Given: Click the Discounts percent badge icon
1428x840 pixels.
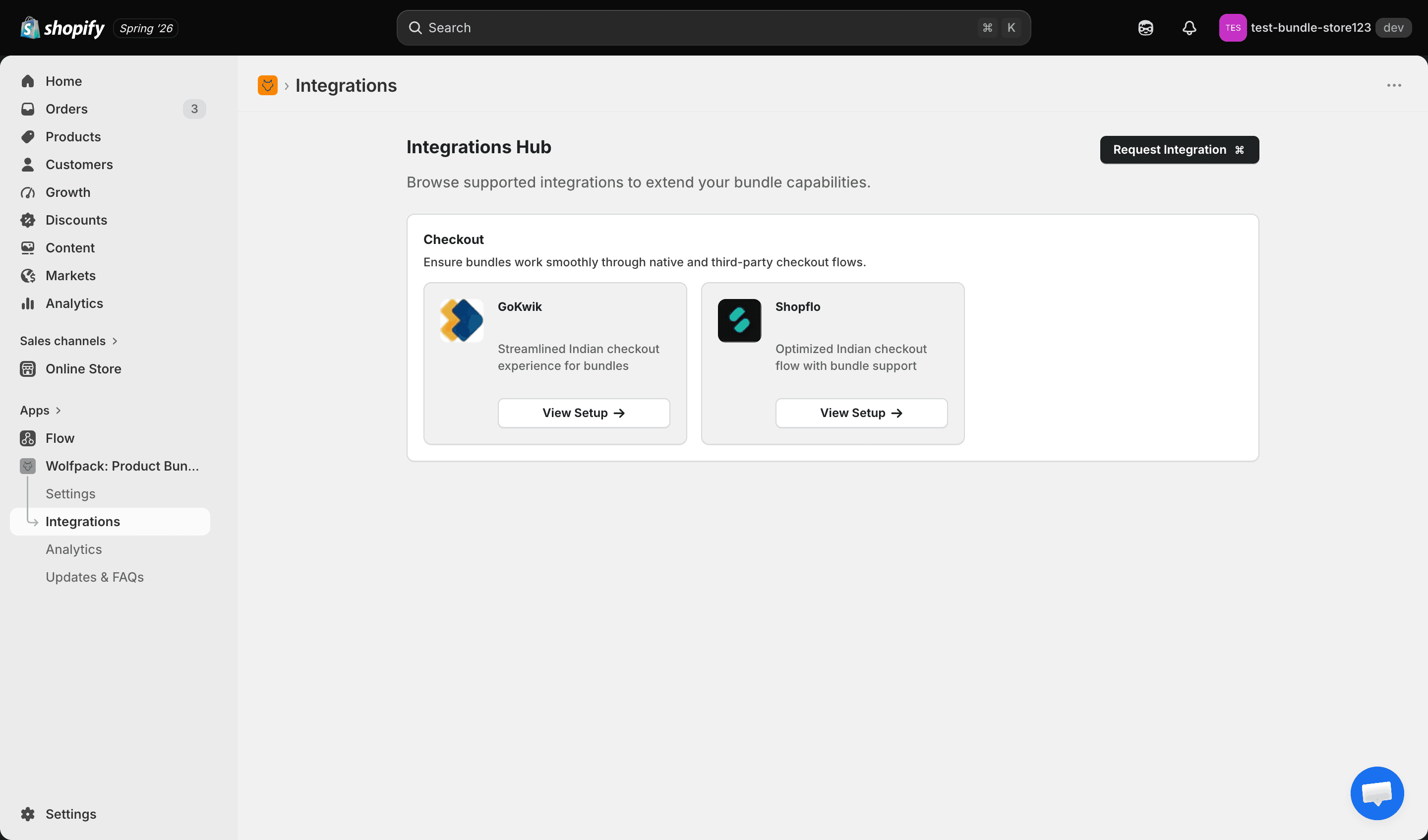Looking at the screenshot, I should click(28, 220).
